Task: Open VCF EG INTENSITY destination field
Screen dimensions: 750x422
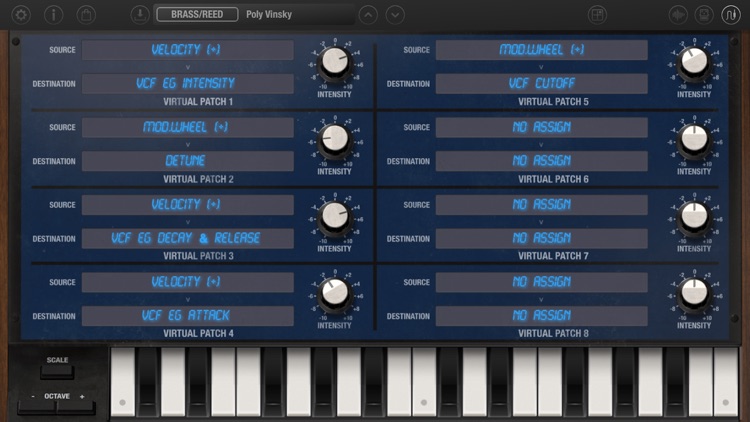Action: [188, 84]
